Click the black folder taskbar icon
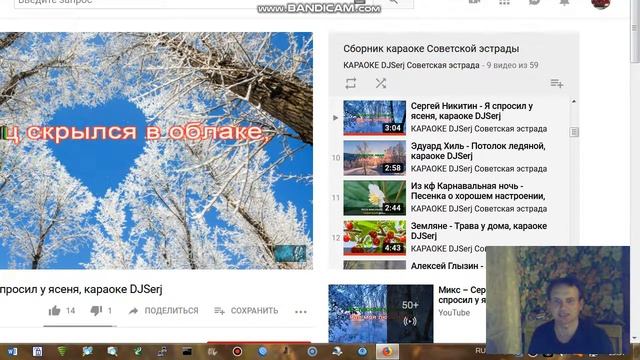The height and width of the screenshot is (360, 640). click(187, 351)
